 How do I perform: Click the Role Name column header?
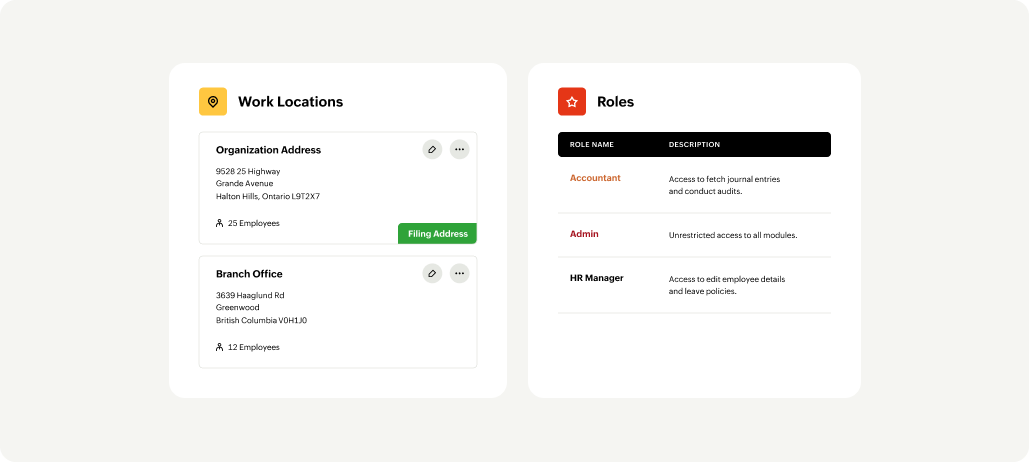click(x=592, y=145)
